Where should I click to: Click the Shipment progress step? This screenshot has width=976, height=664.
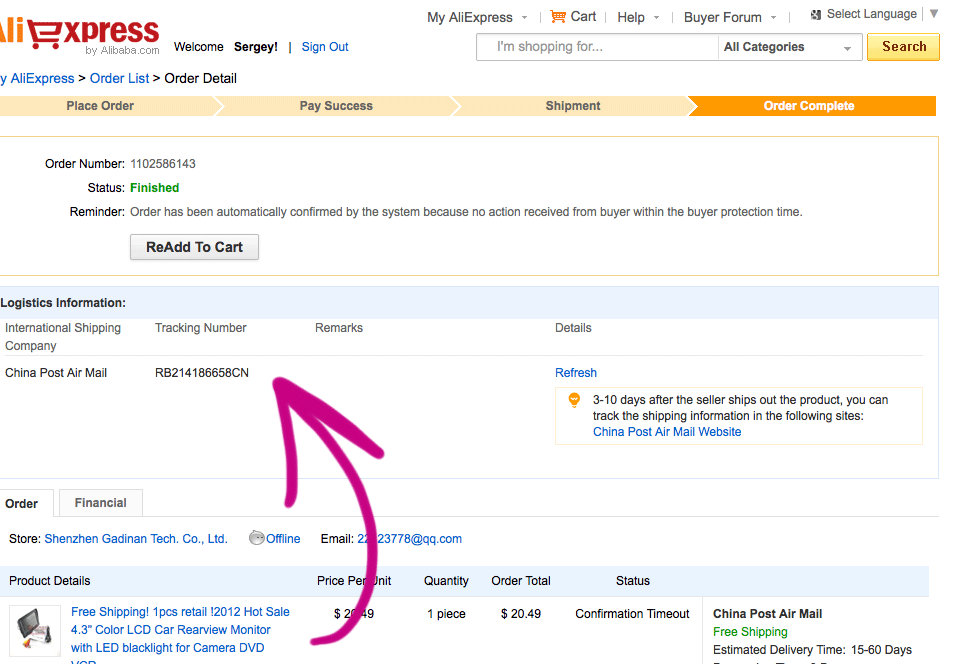tap(573, 106)
